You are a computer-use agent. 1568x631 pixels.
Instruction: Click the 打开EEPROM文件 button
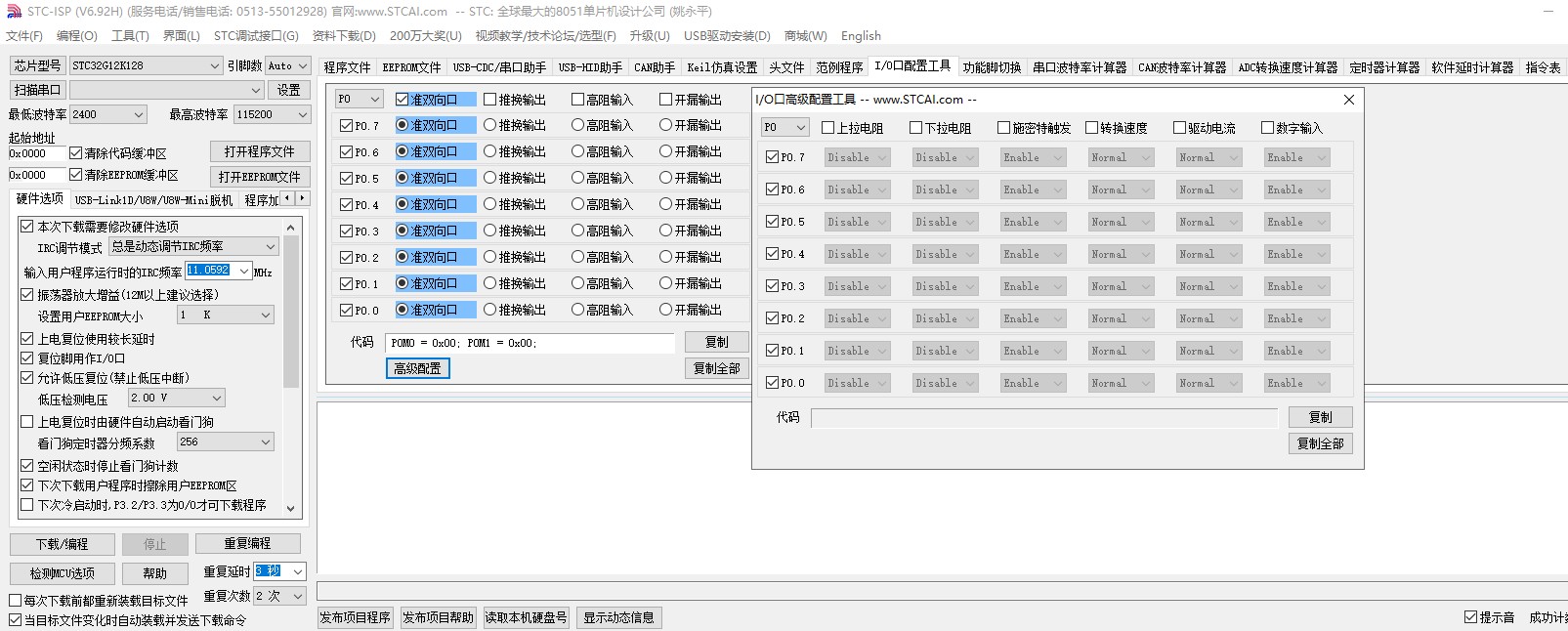tap(260, 177)
